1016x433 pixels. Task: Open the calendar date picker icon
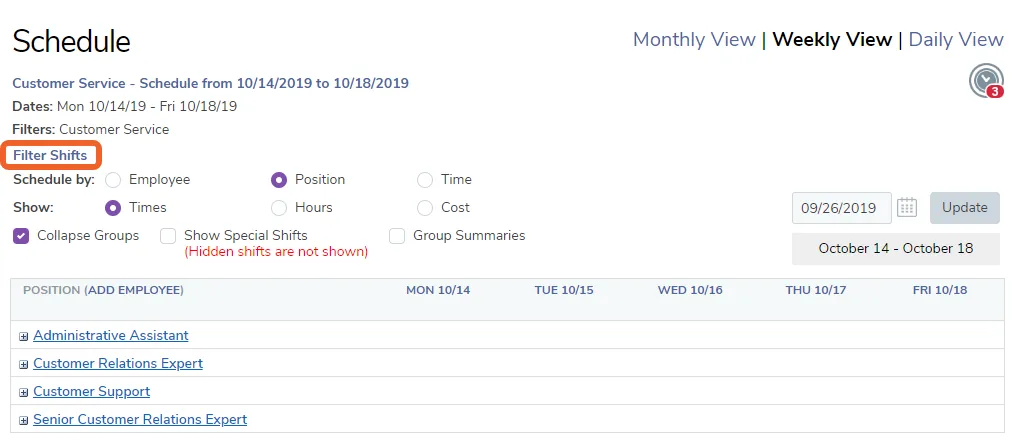tap(906, 207)
